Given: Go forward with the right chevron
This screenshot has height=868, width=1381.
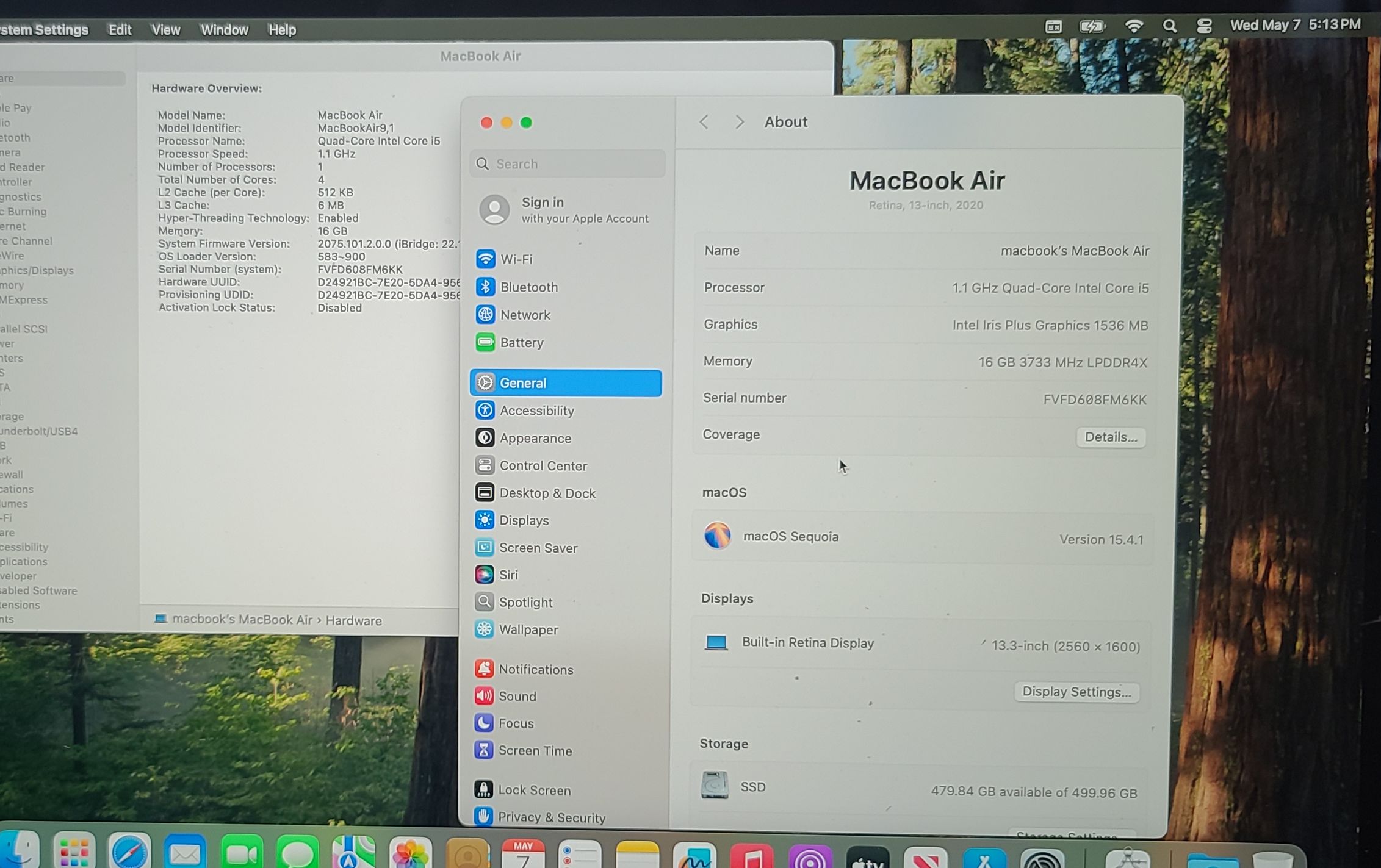Looking at the screenshot, I should click(739, 122).
